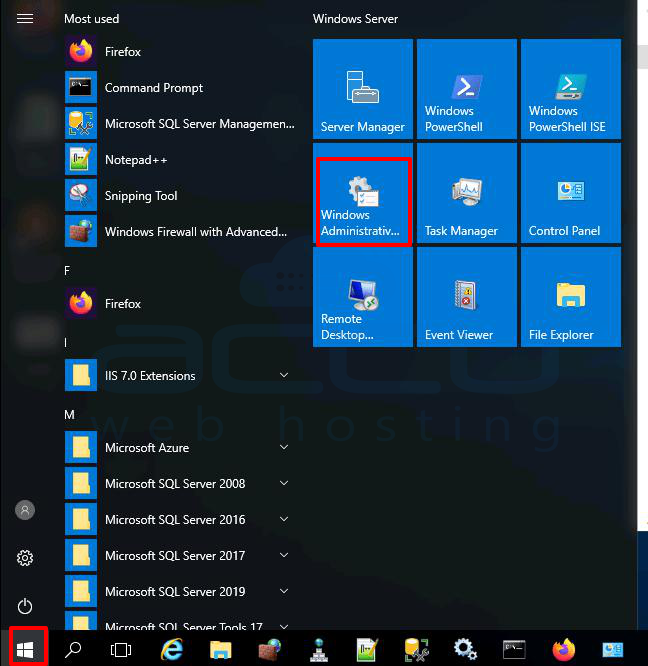This screenshot has width=648, height=666.
Task: Expand the Microsoft SQL Server 2008 folder
Action: (x=180, y=484)
